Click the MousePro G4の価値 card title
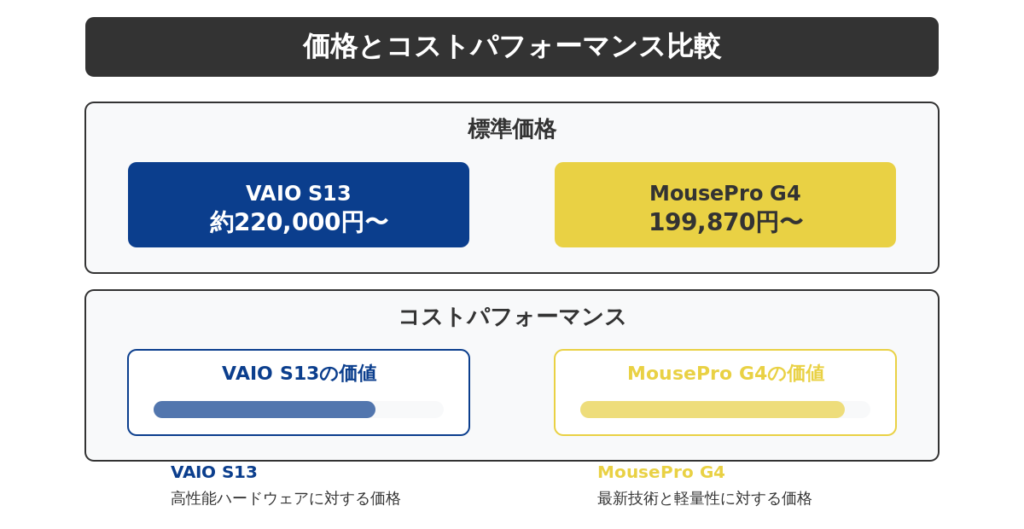This screenshot has width=1024, height=529. point(726,374)
